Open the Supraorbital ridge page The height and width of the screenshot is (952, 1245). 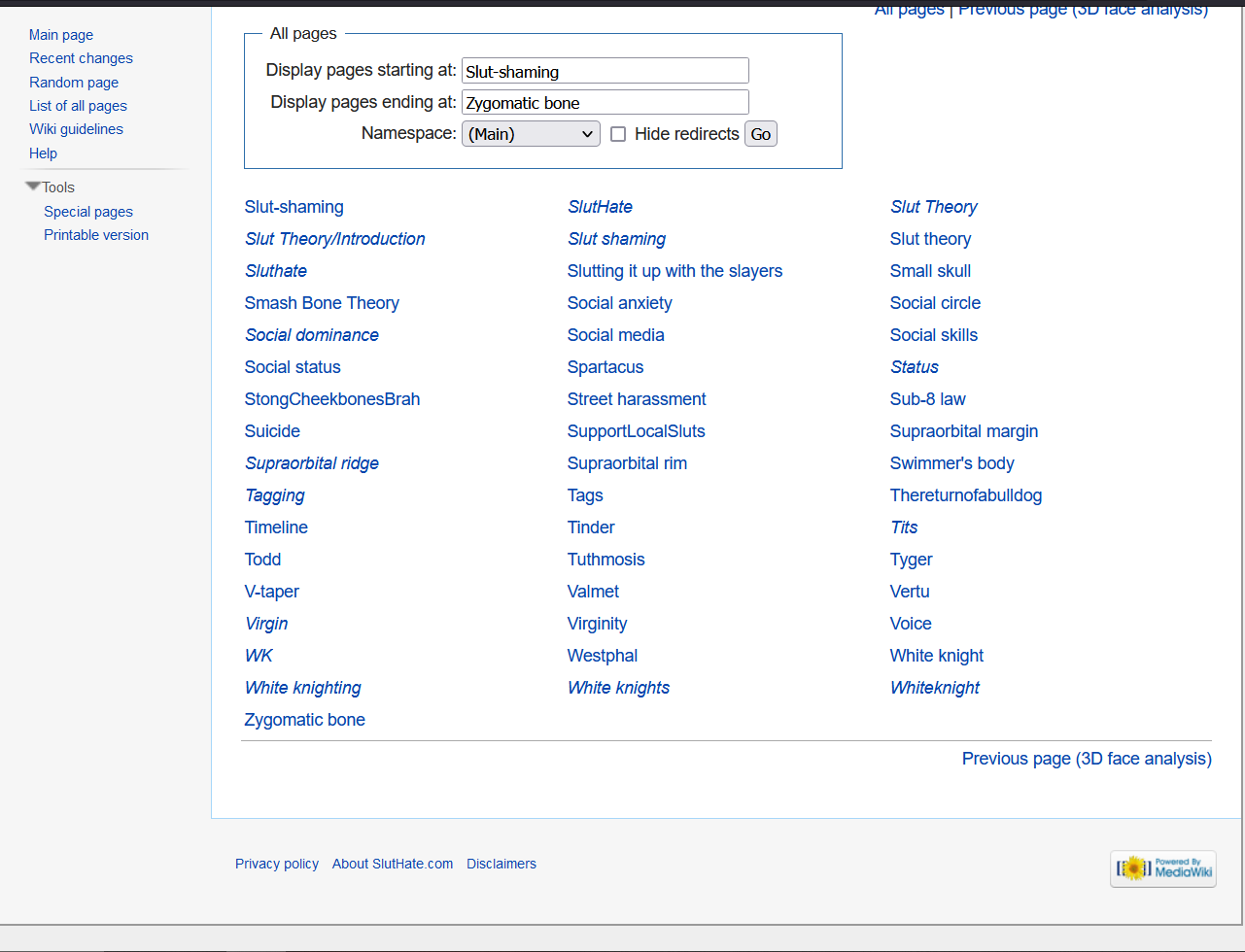pyautogui.click(x=312, y=463)
